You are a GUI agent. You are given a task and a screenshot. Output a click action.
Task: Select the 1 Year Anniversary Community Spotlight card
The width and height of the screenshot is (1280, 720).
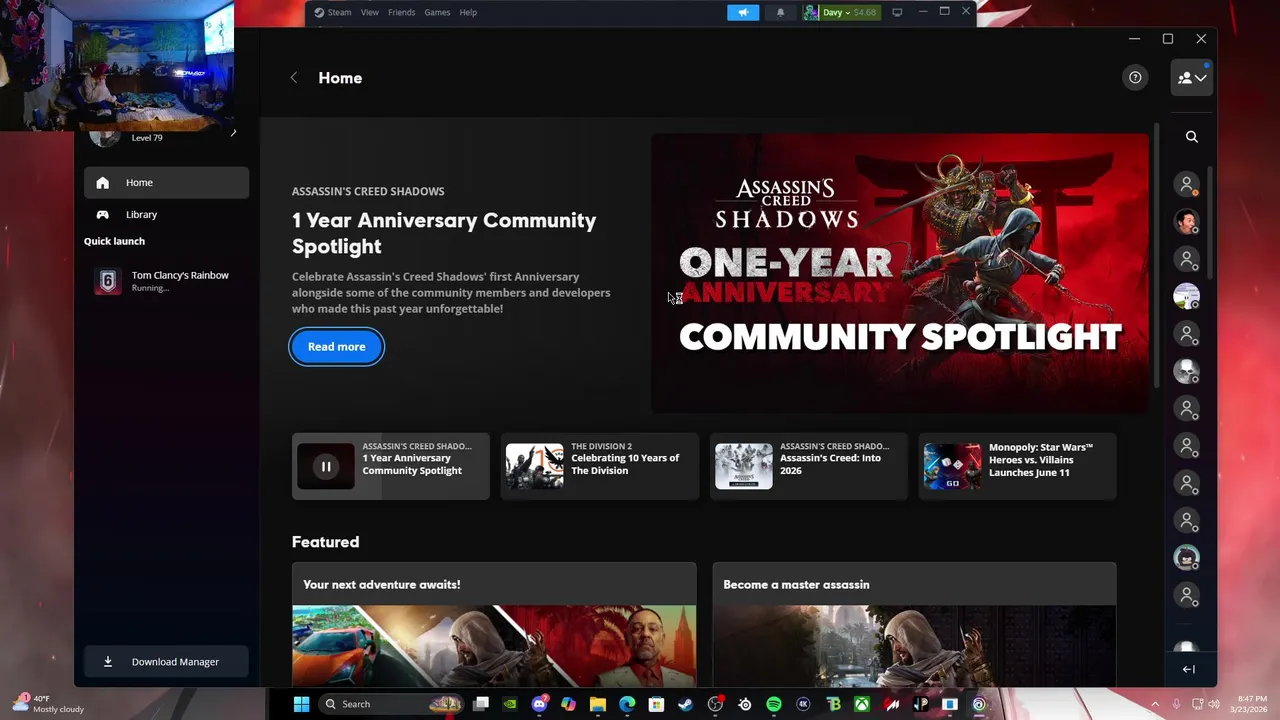click(391, 466)
